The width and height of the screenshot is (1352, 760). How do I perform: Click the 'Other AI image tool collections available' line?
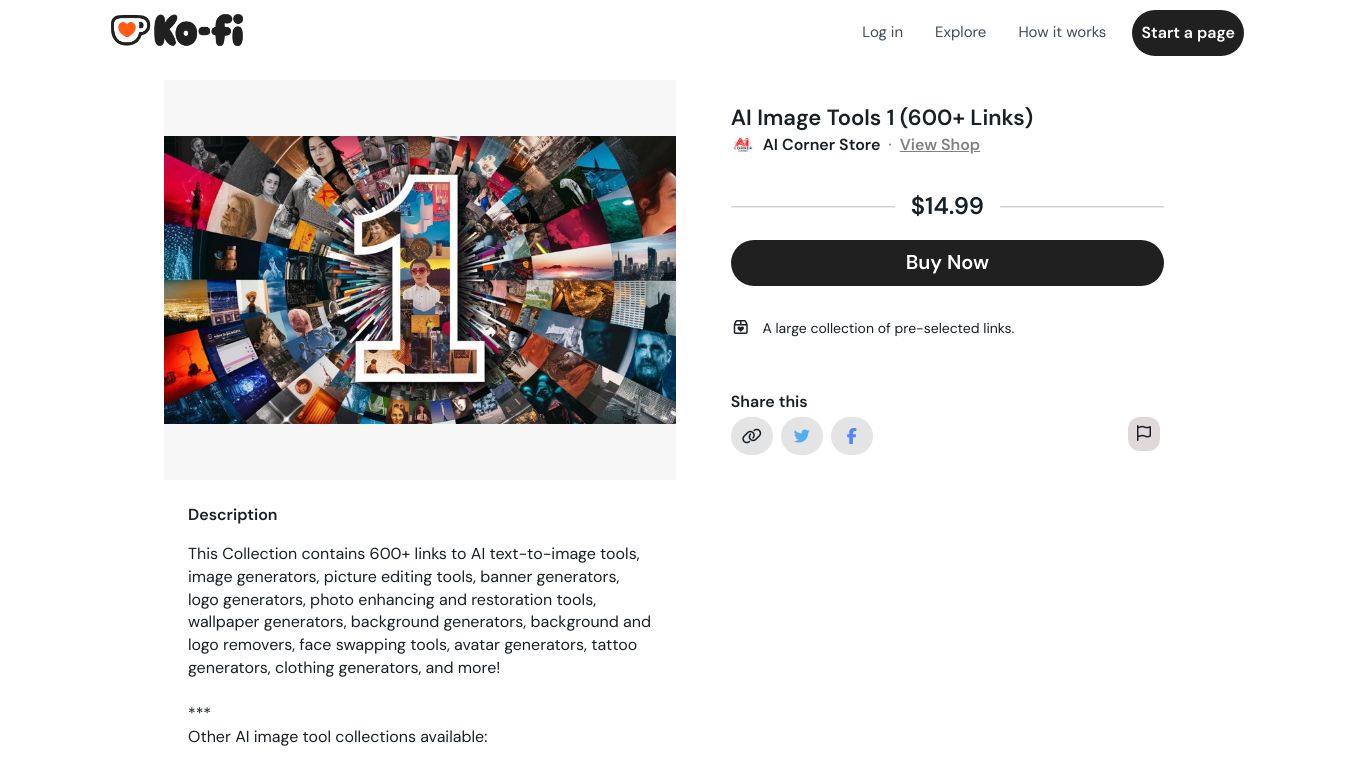click(337, 737)
